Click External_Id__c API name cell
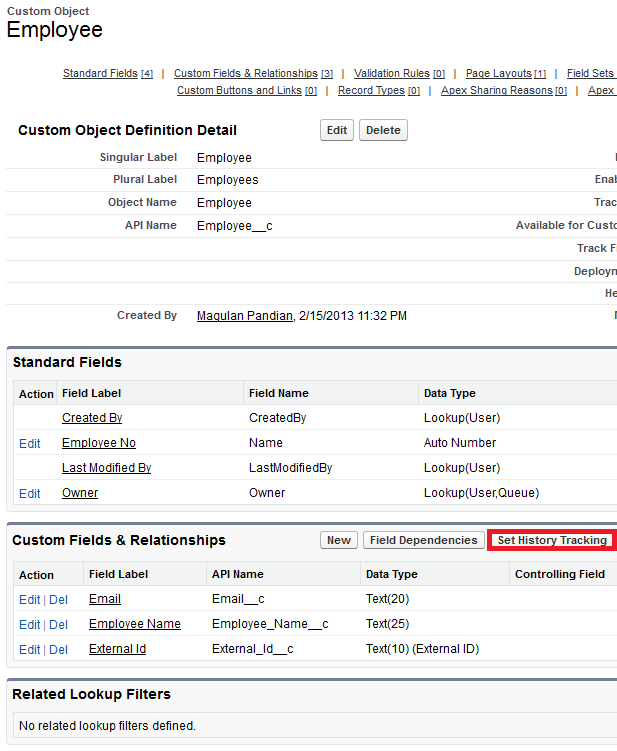The width and height of the screenshot is (617, 751). pyautogui.click(x=252, y=649)
